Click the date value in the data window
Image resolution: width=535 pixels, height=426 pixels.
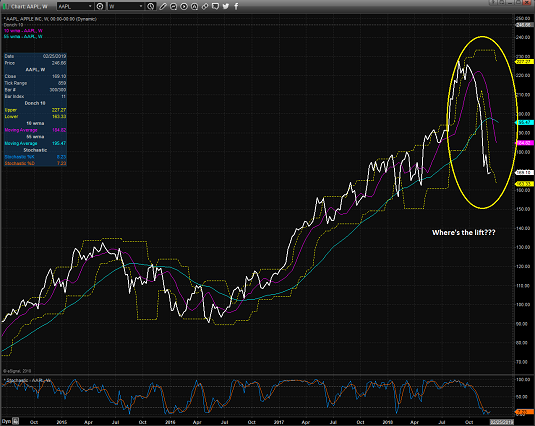click(x=54, y=56)
